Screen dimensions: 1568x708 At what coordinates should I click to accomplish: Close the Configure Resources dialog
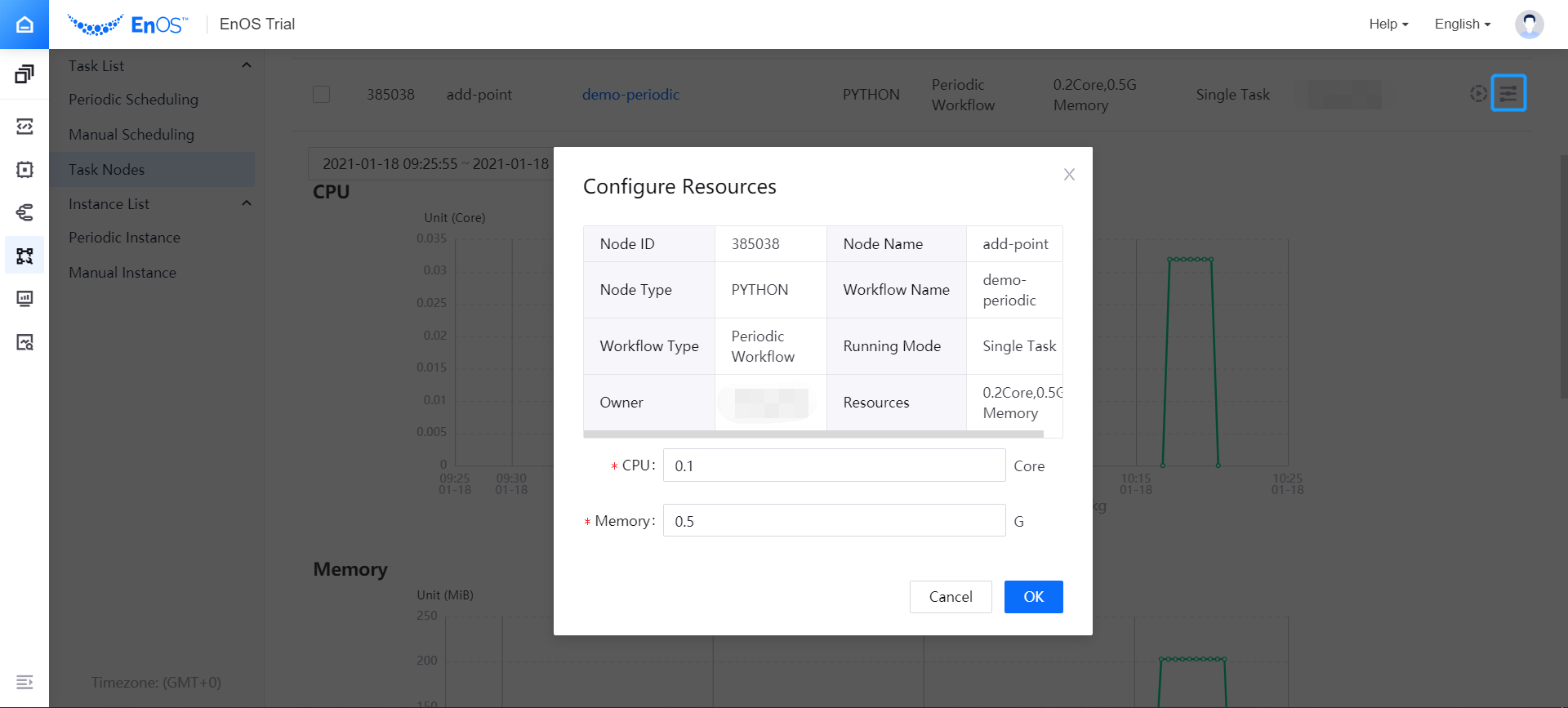[1069, 174]
